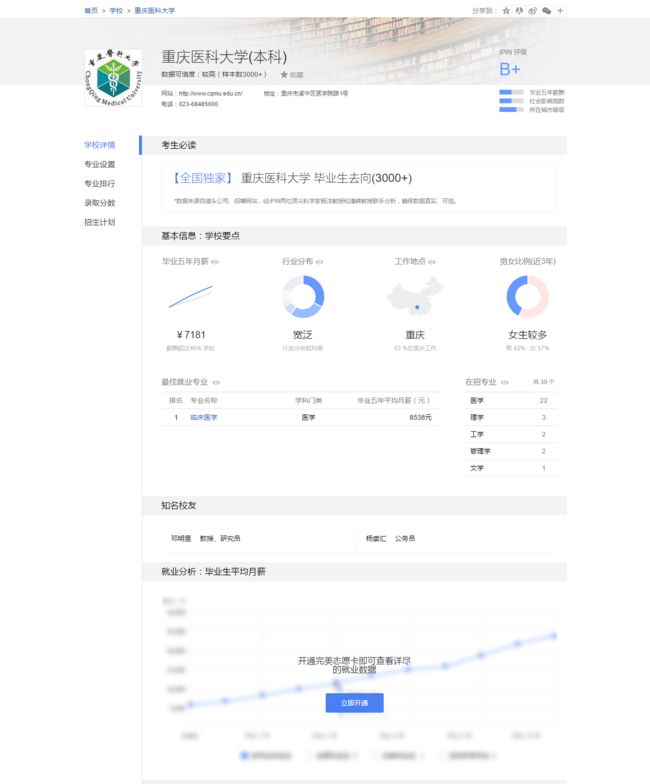
Task: Click the 立即开通 button
Action: [354, 703]
